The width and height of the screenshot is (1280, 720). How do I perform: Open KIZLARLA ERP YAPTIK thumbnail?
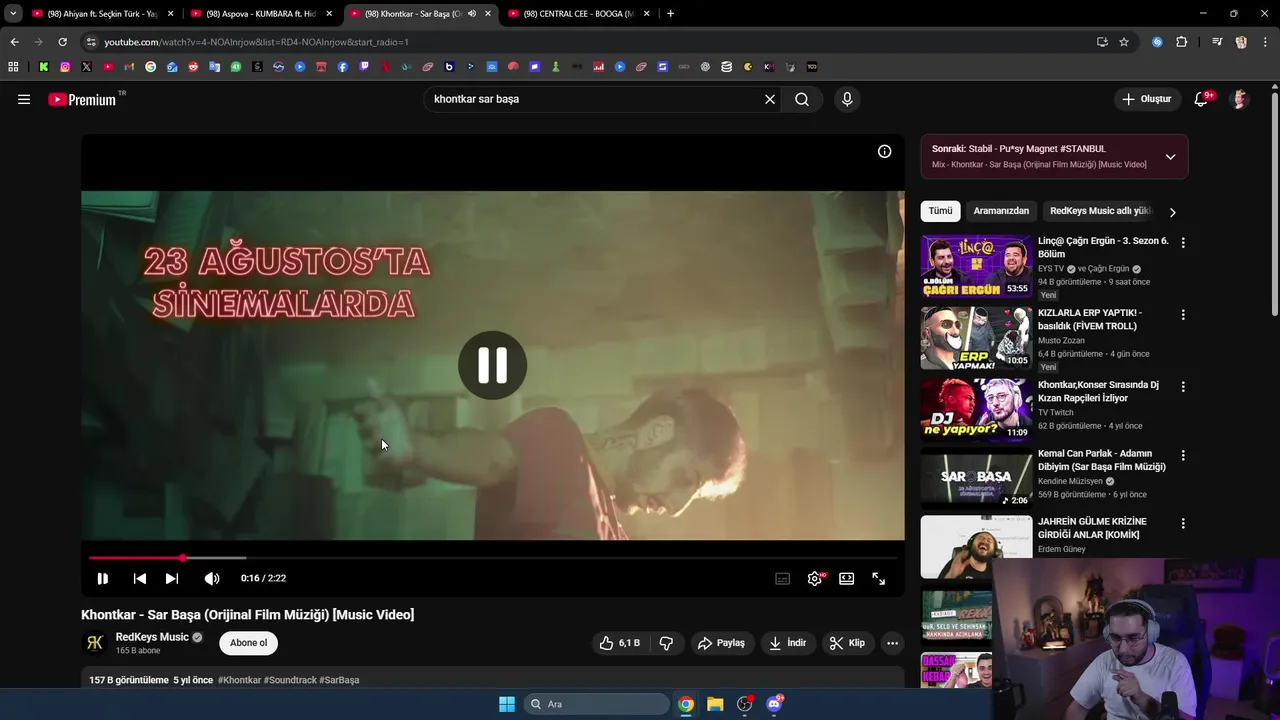pyautogui.click(x=976, y=338)
